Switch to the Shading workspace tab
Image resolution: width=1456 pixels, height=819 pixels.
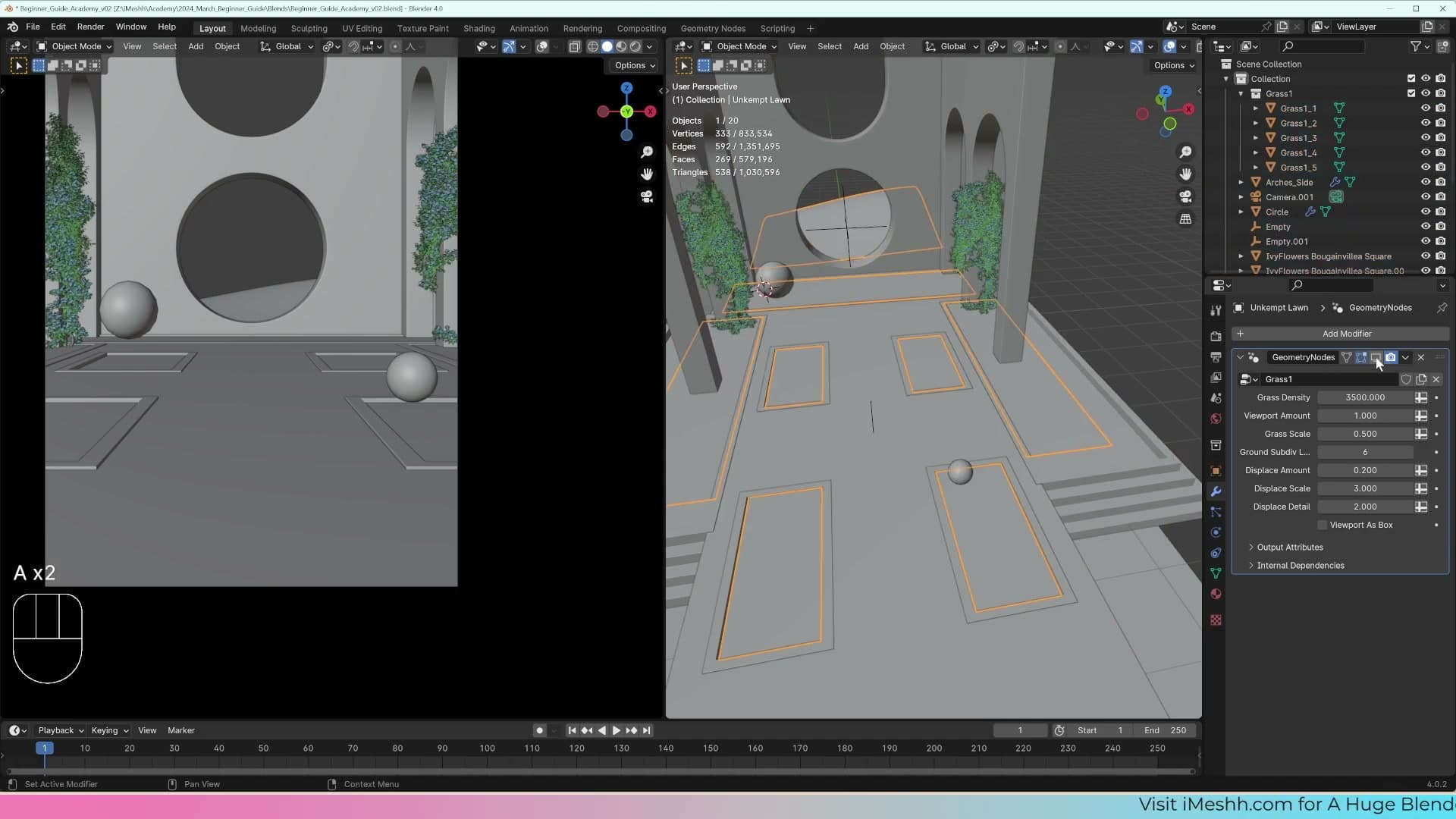coord(479,28)
